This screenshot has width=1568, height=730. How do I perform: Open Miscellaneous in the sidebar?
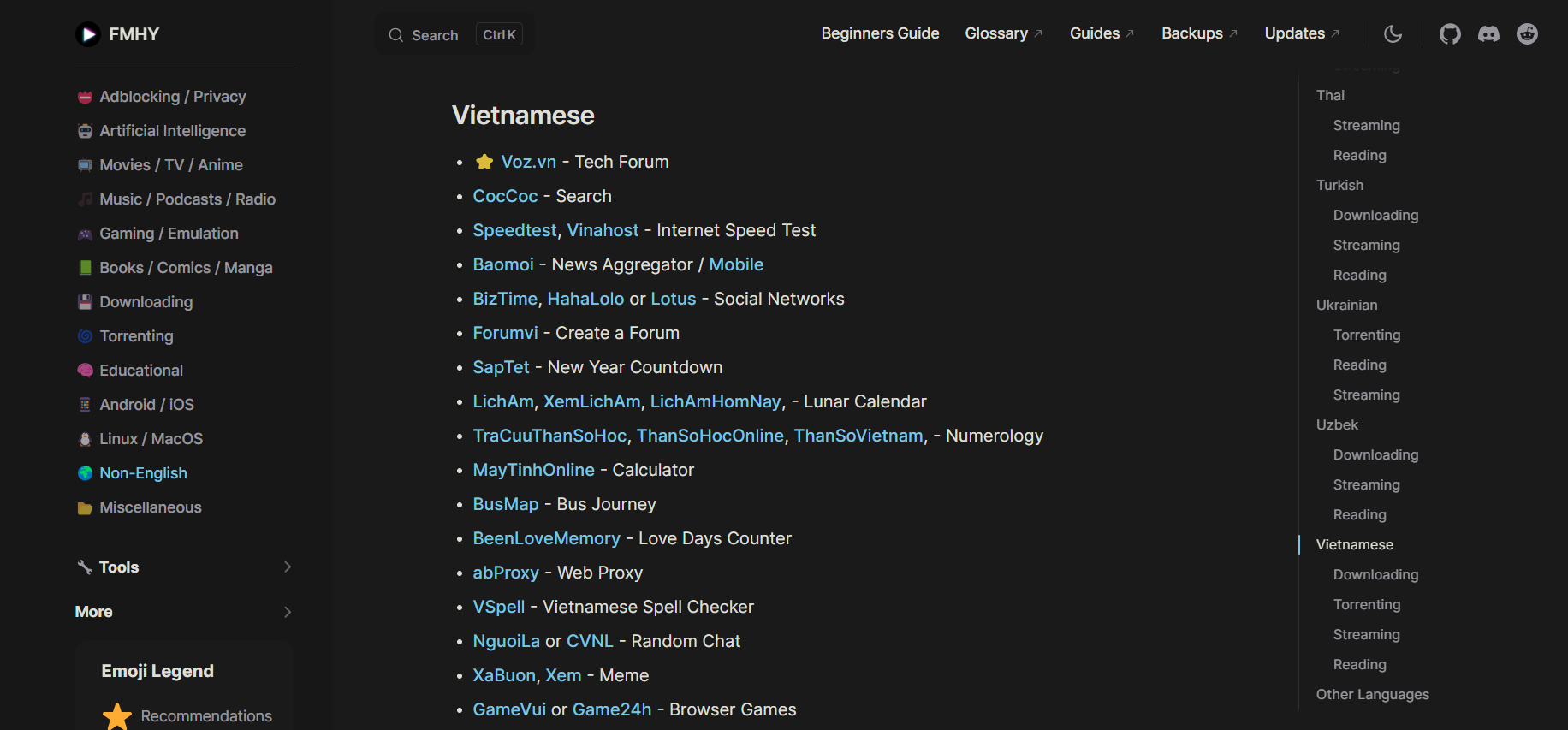pyautogui.click(x=151, y=507)
